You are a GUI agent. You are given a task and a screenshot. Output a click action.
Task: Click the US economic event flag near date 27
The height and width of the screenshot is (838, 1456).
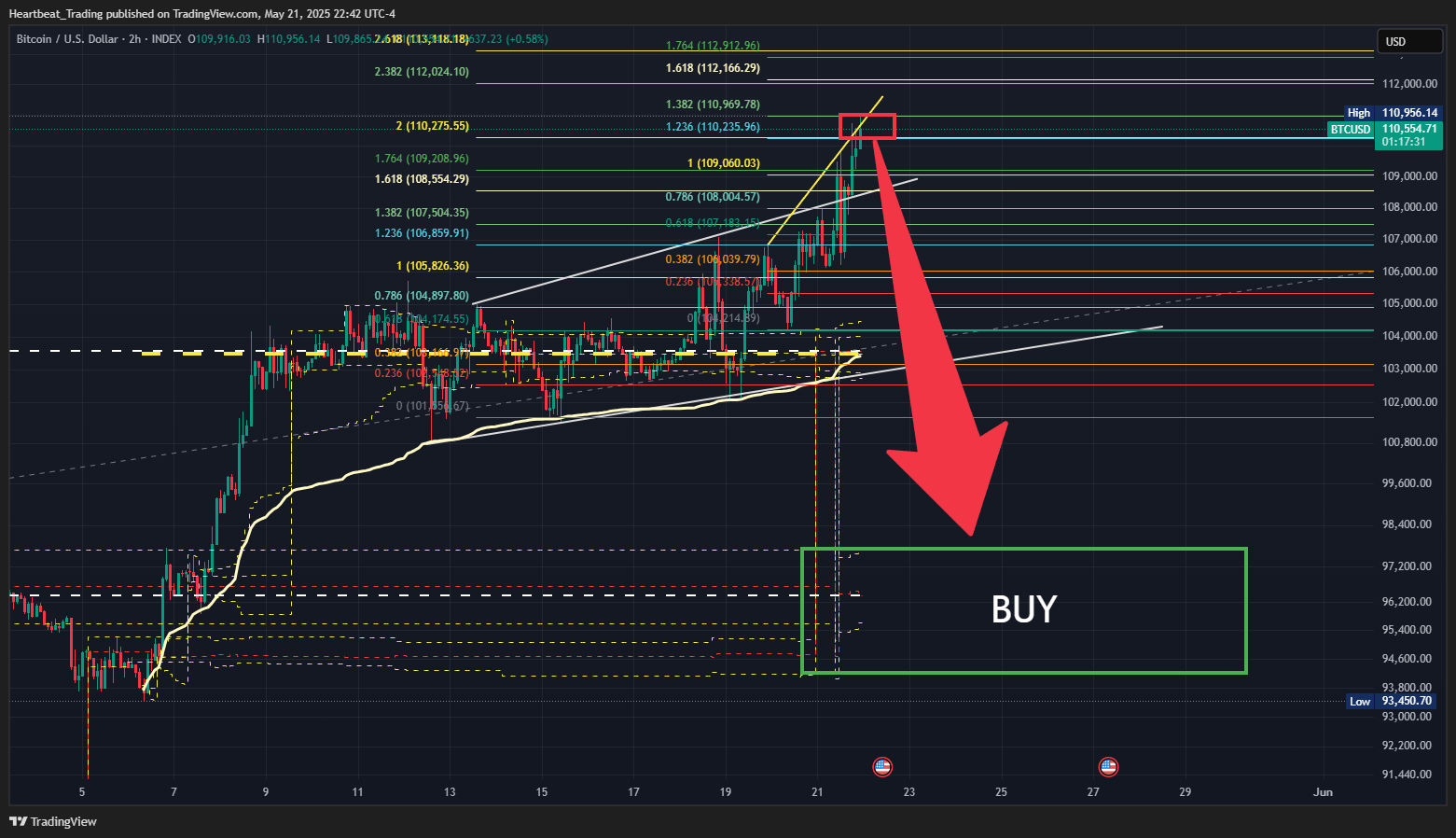click(1108, 767)
